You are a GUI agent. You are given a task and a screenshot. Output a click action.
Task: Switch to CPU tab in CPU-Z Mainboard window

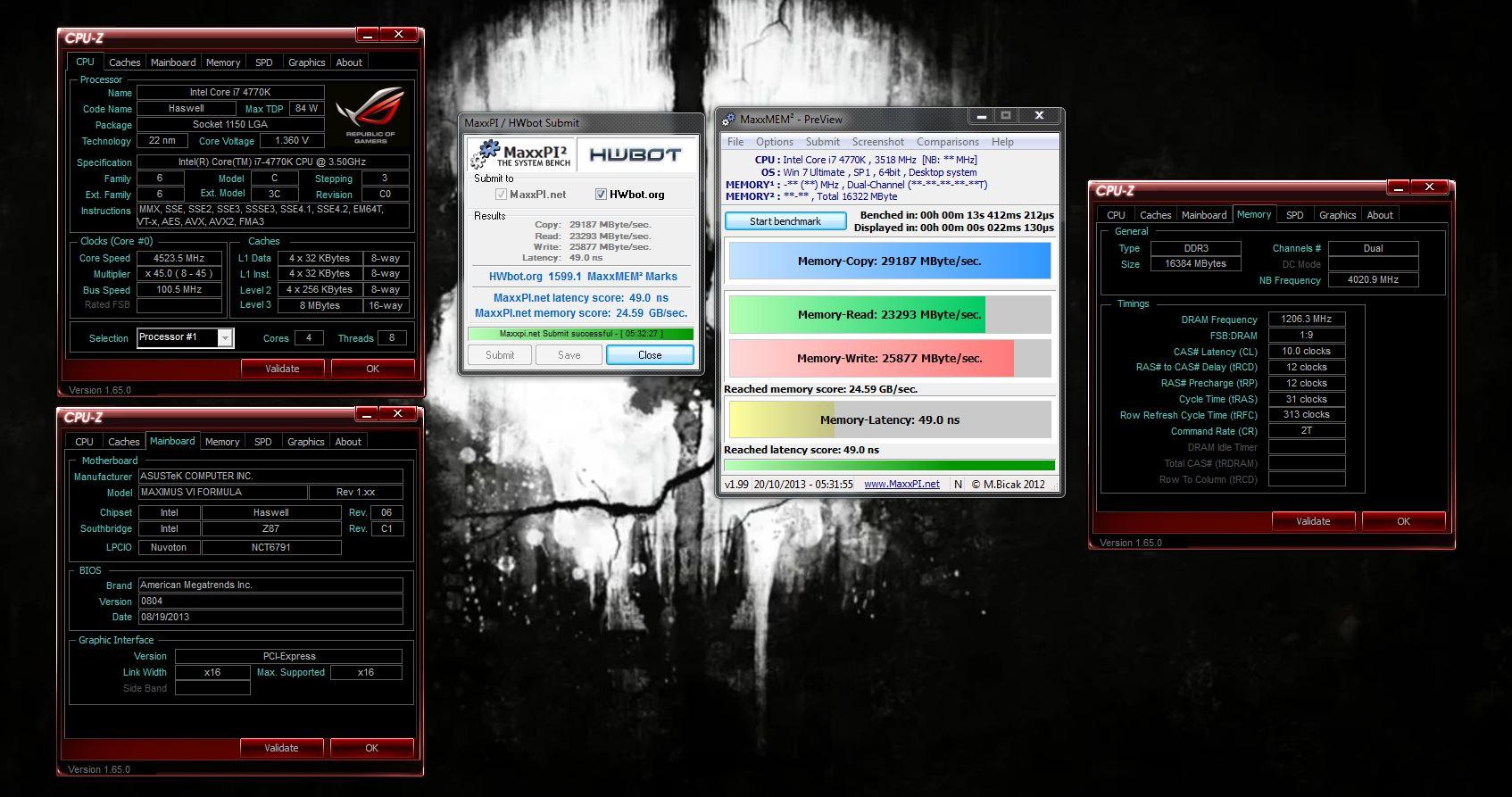[84, 442]
